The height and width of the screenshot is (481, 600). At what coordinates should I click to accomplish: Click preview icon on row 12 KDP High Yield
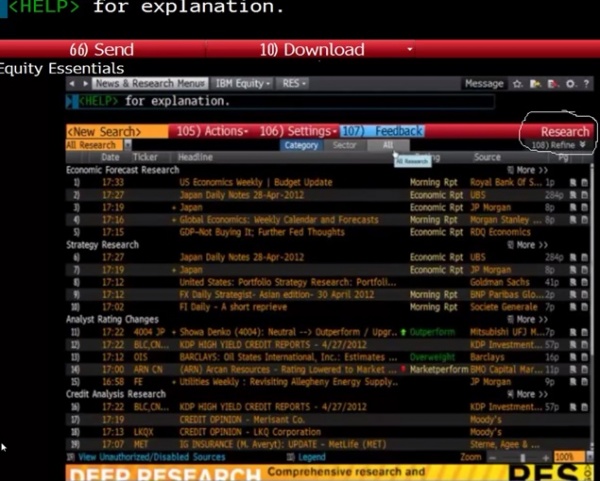point(573,345)
